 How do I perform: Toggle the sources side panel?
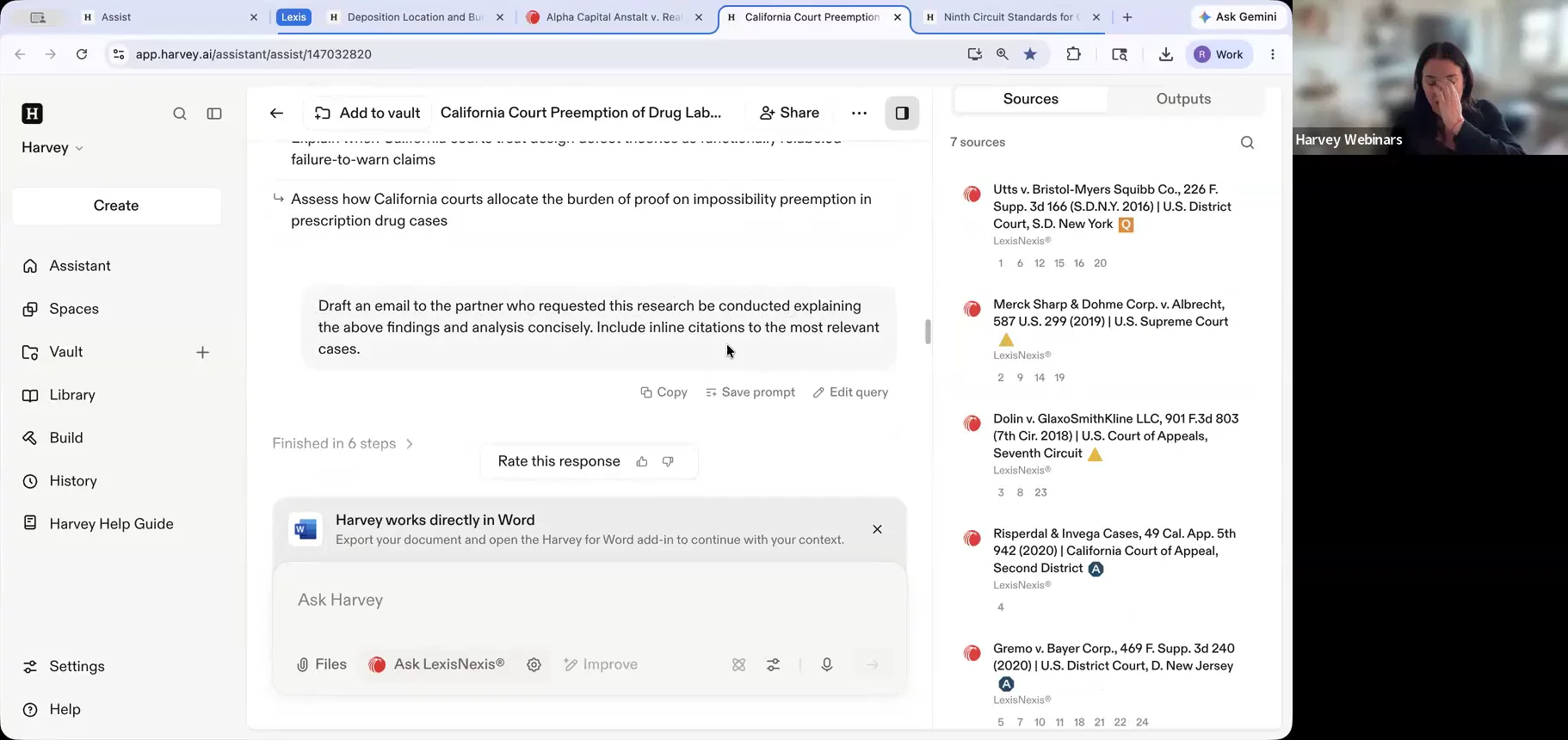[x=902, y=113]
